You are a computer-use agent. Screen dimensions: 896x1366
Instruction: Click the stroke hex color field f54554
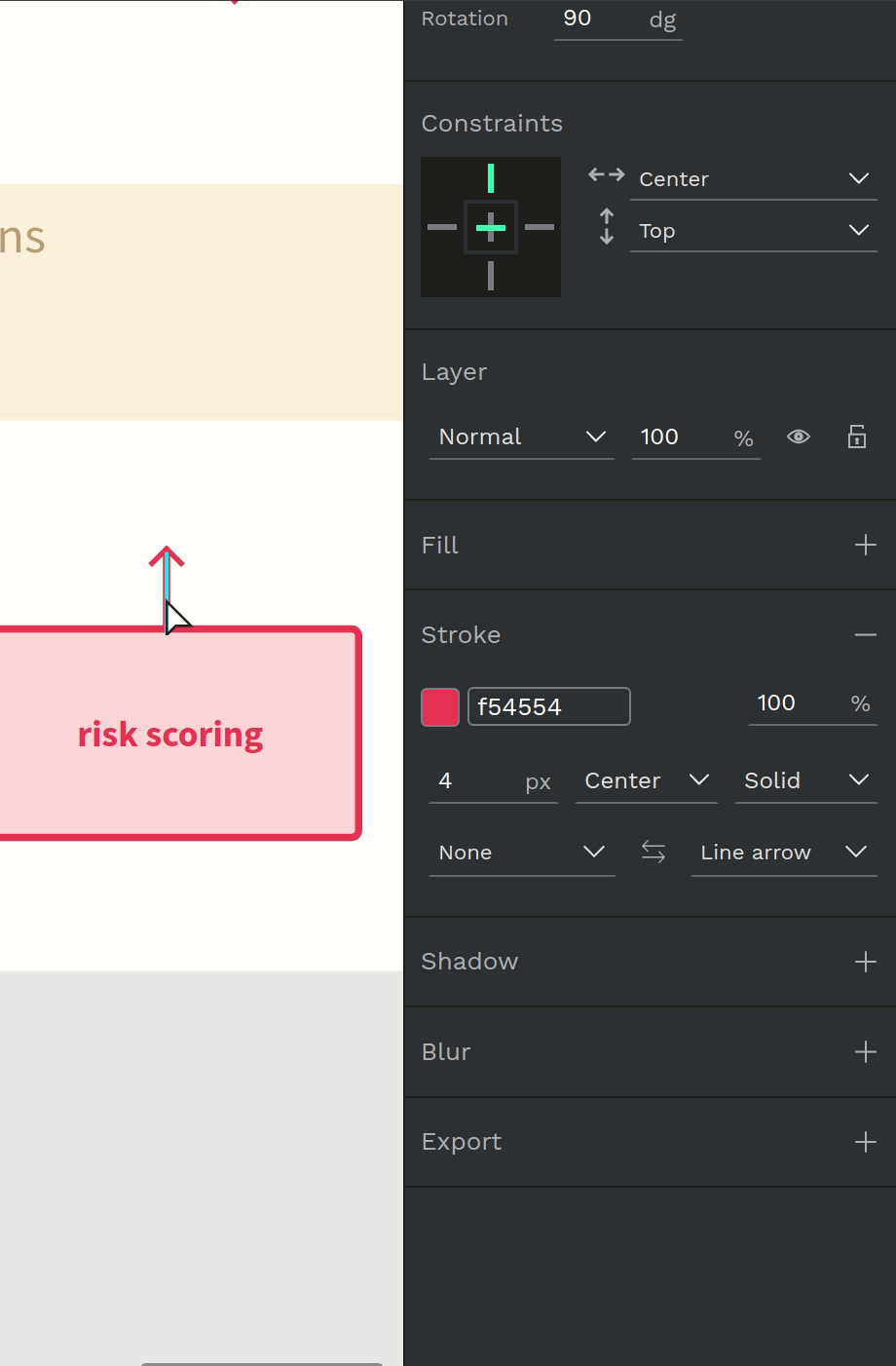click(549, 707)
